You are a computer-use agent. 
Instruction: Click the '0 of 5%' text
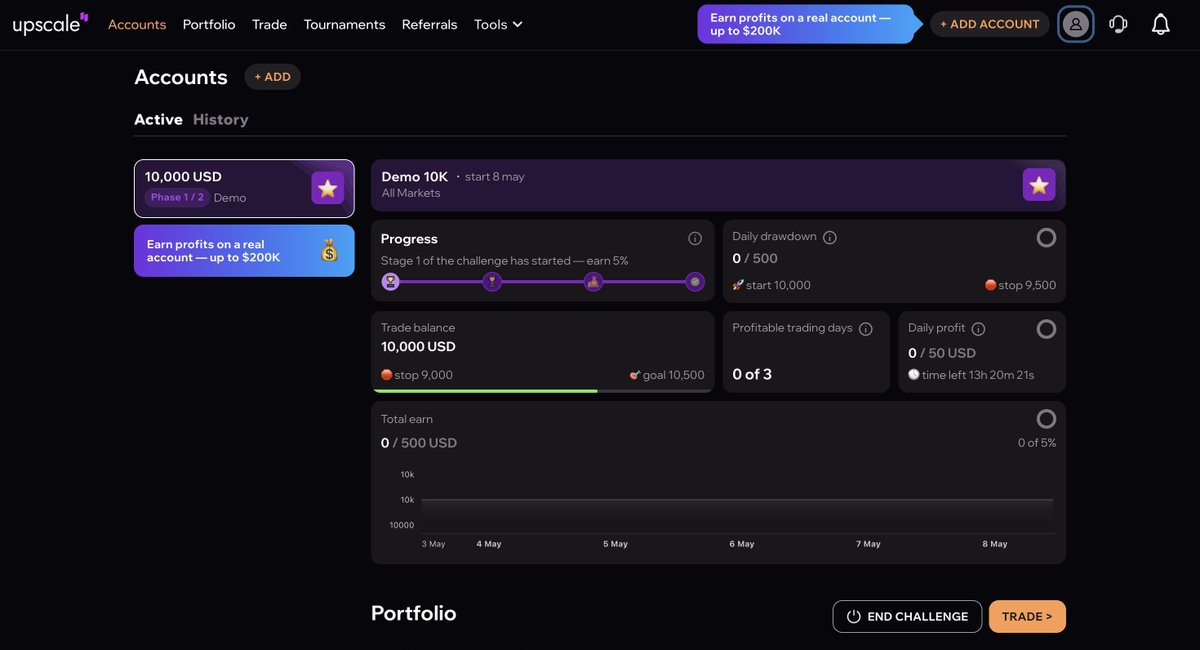click(x=1037, y=443)
